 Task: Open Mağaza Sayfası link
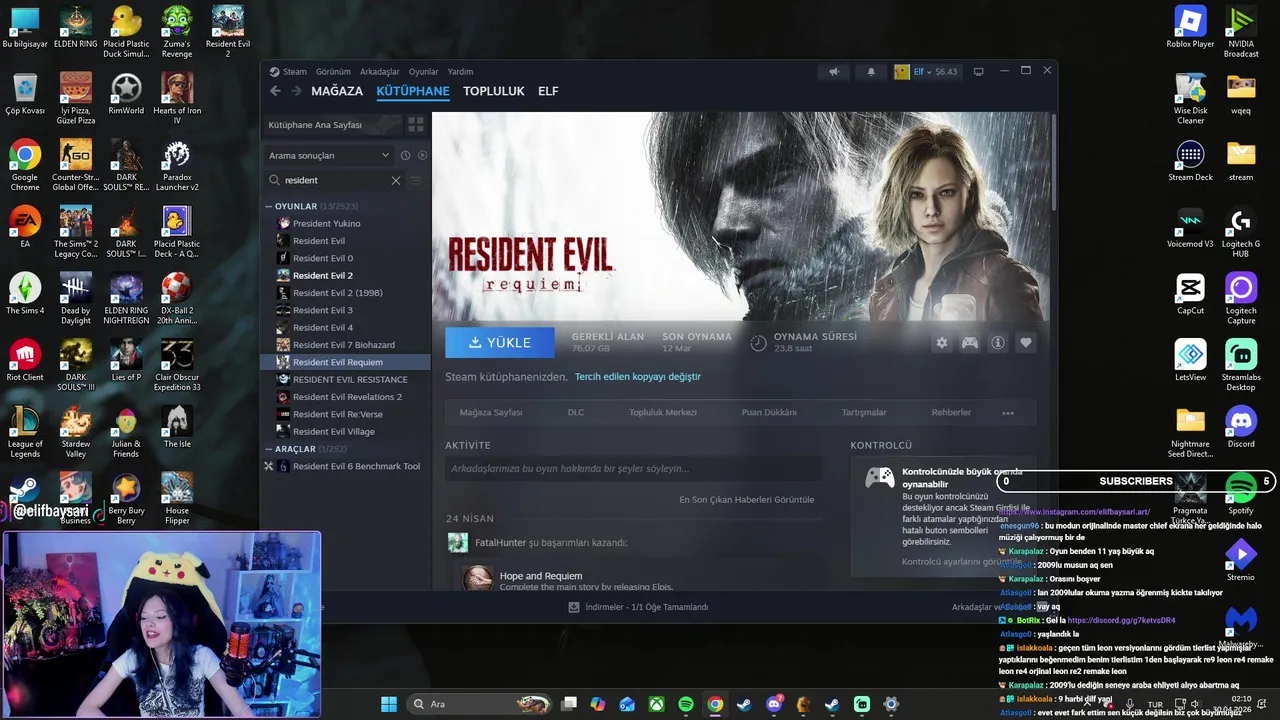(491, 412)
